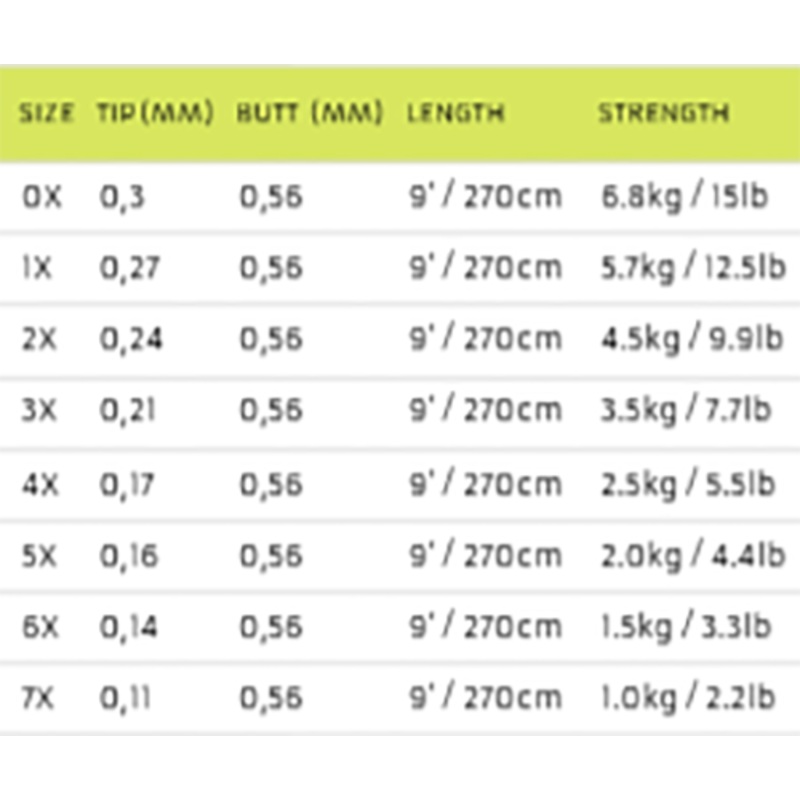The width and height of the screenshot is (800, 800).
Task: Select the 4X size cell
Action: pyautogui.click(x=41, y=483)
